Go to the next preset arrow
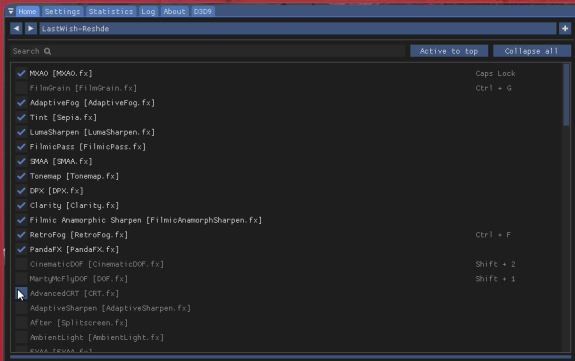575x361 pixels. (x=31, y=28)
